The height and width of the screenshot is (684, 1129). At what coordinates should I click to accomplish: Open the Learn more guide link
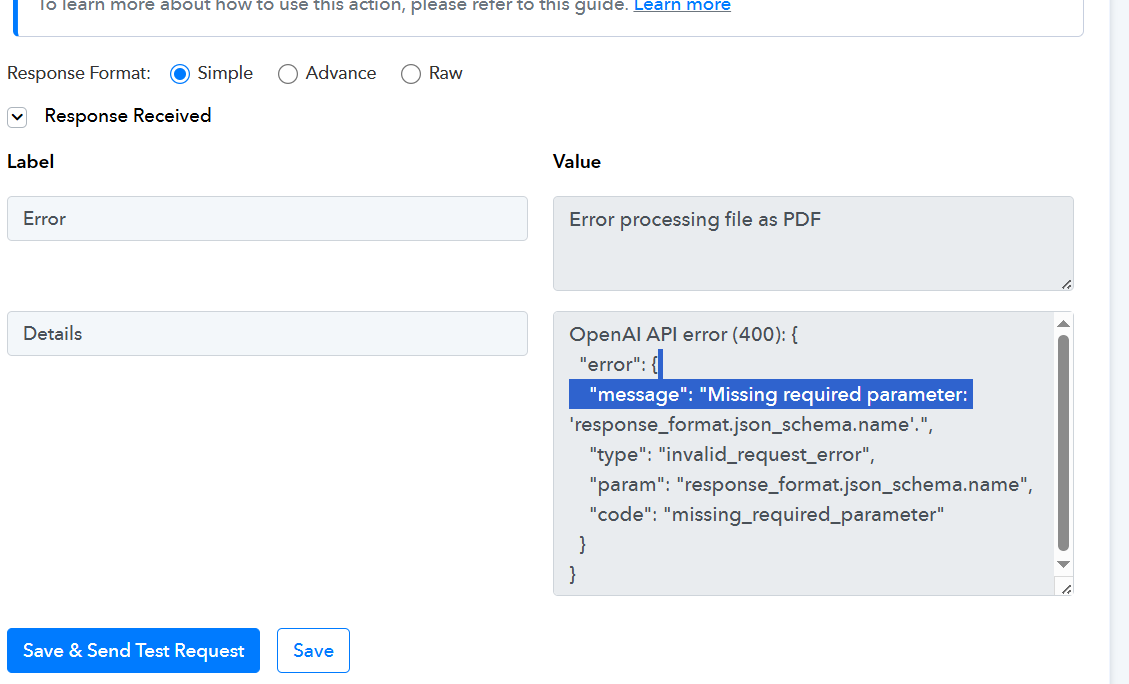pos(682,6)
